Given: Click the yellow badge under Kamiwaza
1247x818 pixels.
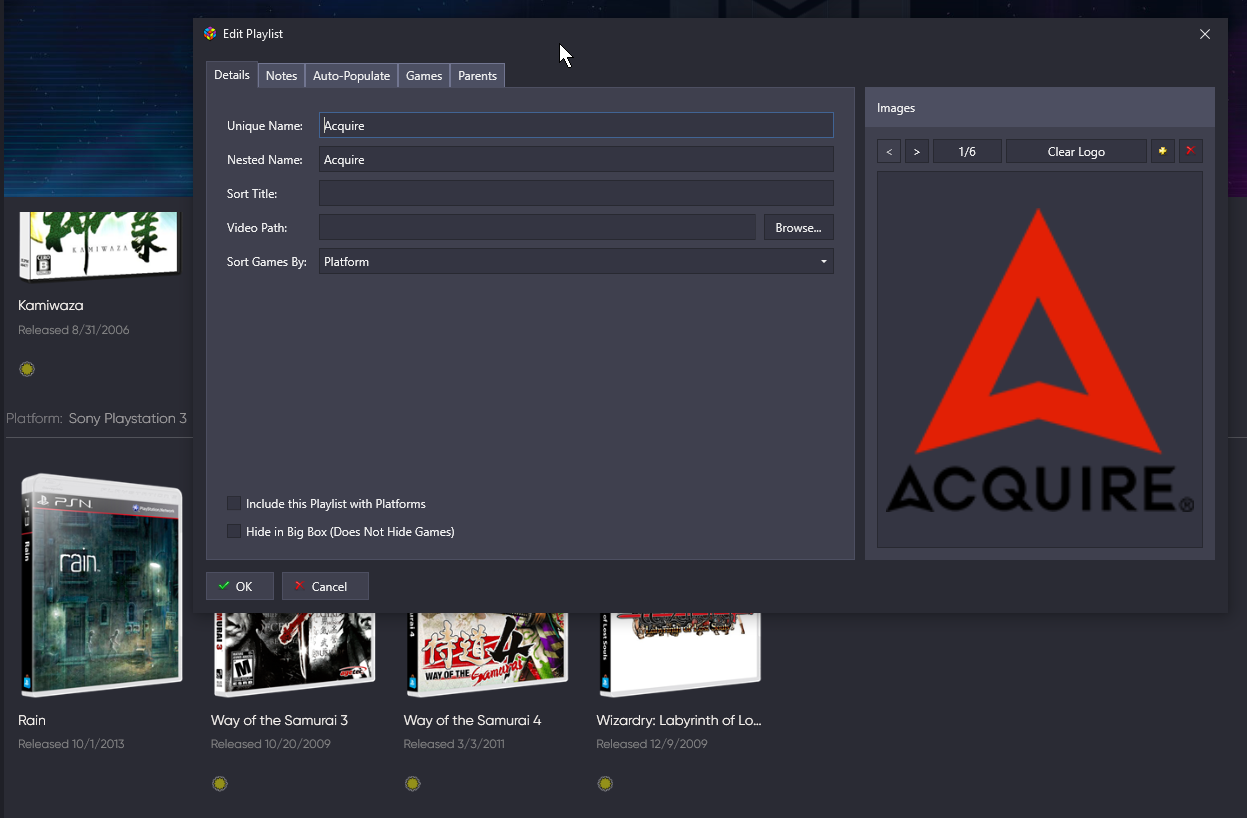Looking at the screenshot, I should point(27,369).
